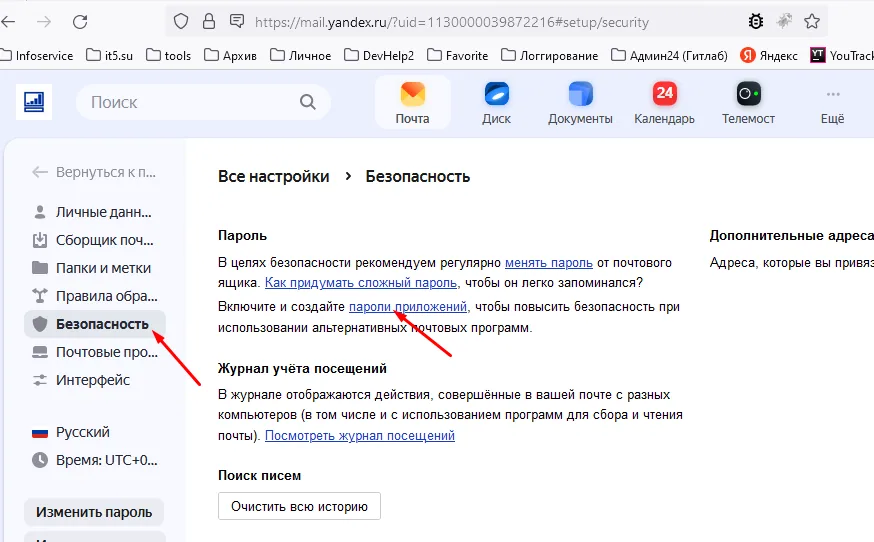Click the Поиск писем heading

(x=259, y=476)
